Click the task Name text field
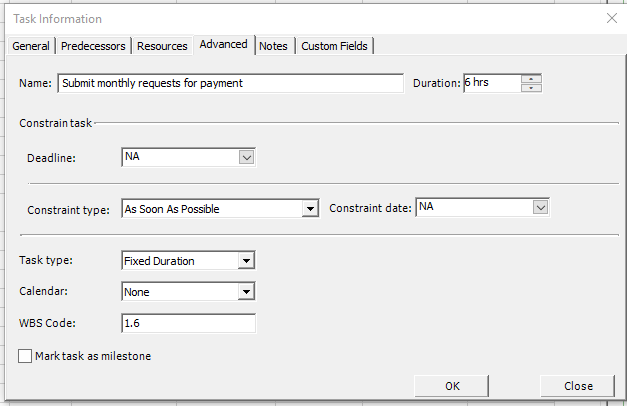 click(230, 83)
